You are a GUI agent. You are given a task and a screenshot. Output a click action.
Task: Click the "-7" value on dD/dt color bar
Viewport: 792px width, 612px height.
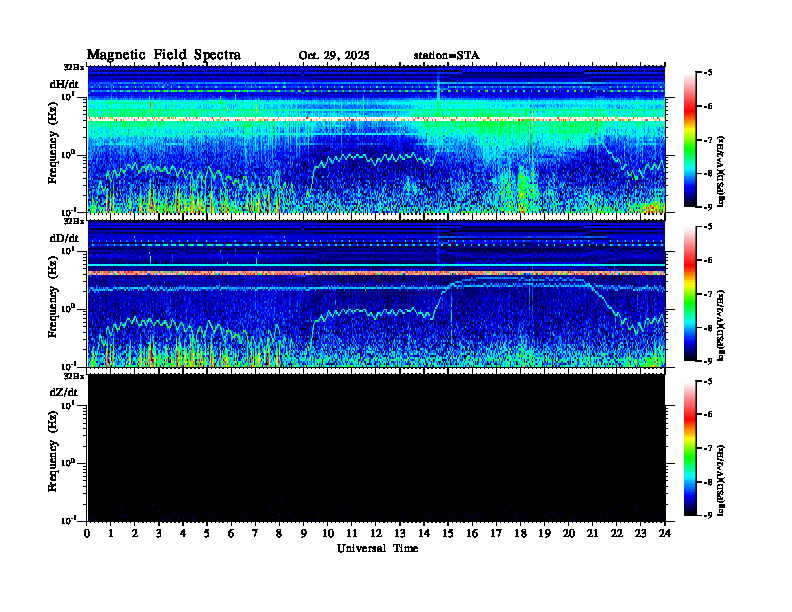click(x=708, y=294)
